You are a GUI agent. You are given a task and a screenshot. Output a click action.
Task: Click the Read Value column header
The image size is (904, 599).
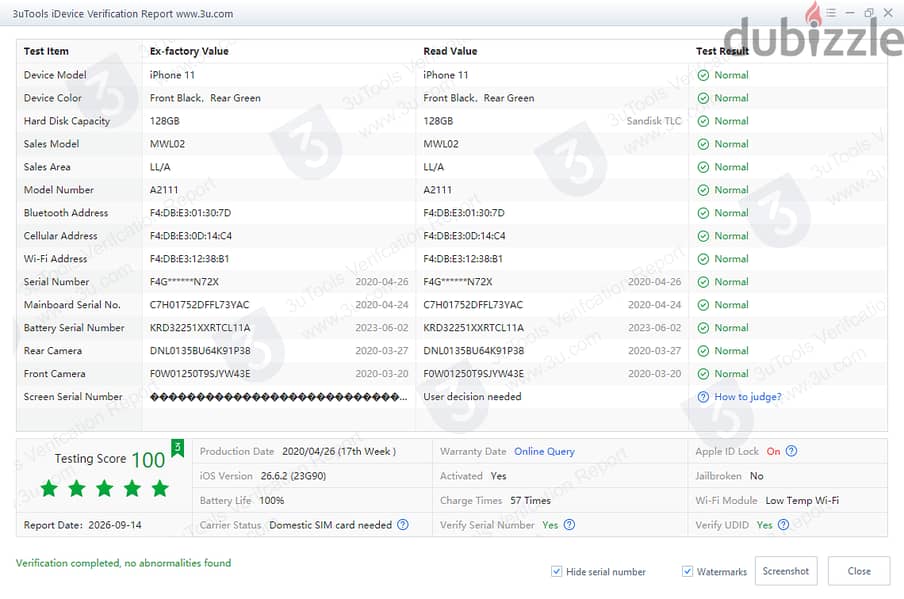coord(450,51)
